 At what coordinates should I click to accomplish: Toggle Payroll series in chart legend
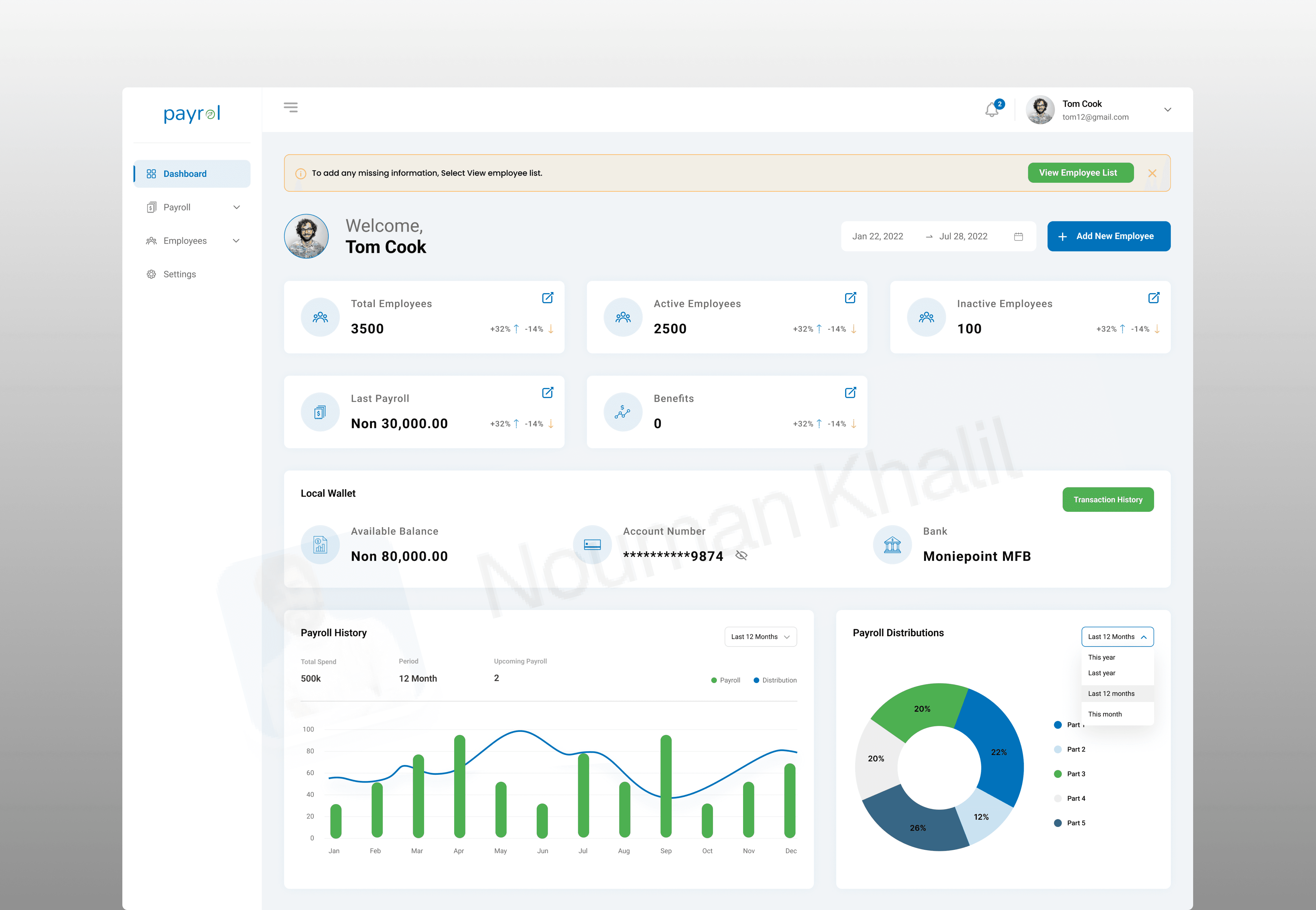click(726, 680)
